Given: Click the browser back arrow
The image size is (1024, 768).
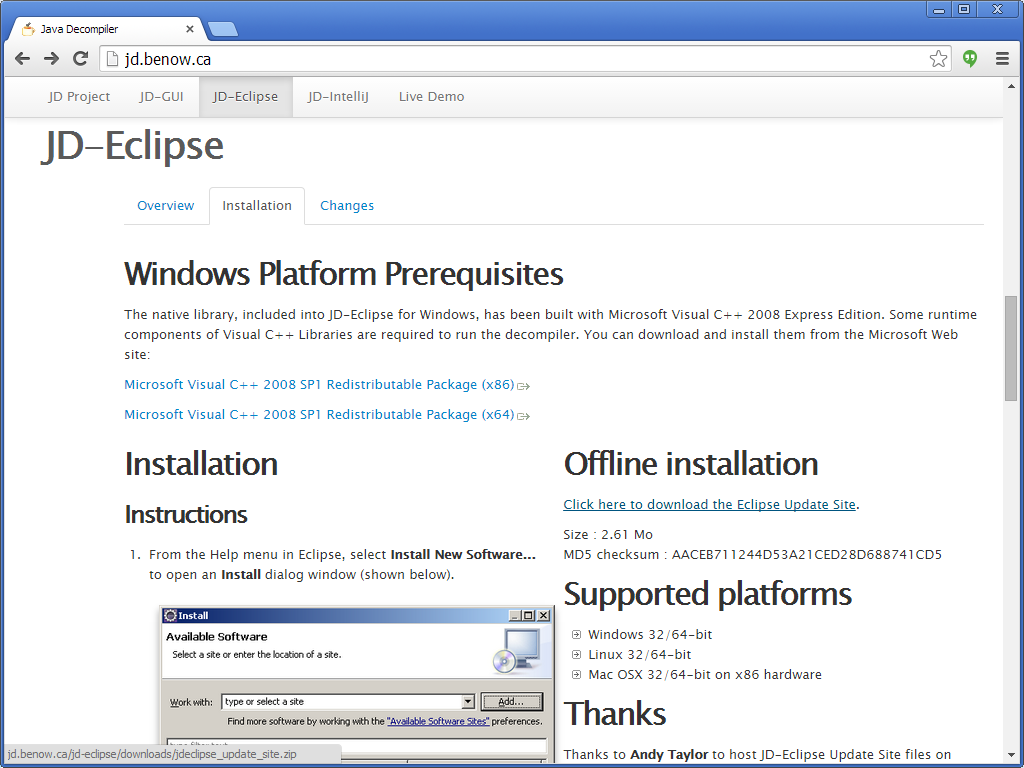Looking at the screenshot, I should (x=22, y=59).
